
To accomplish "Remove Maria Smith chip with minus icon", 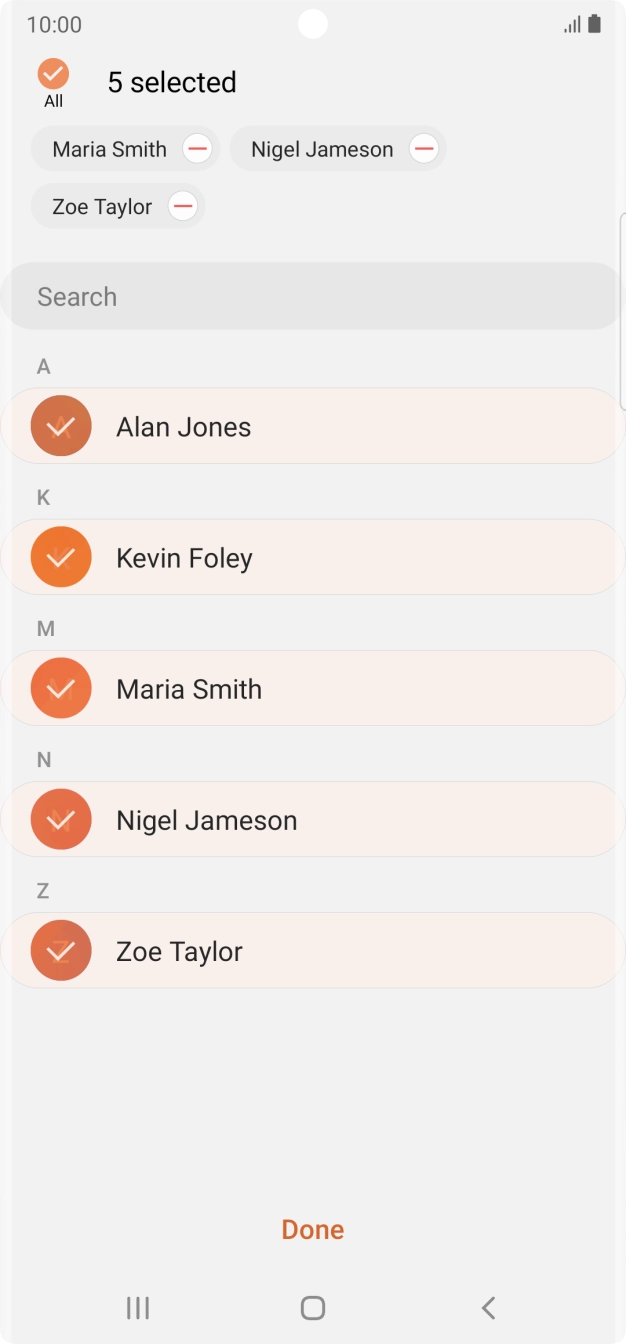I will click(x=197, y=150).
